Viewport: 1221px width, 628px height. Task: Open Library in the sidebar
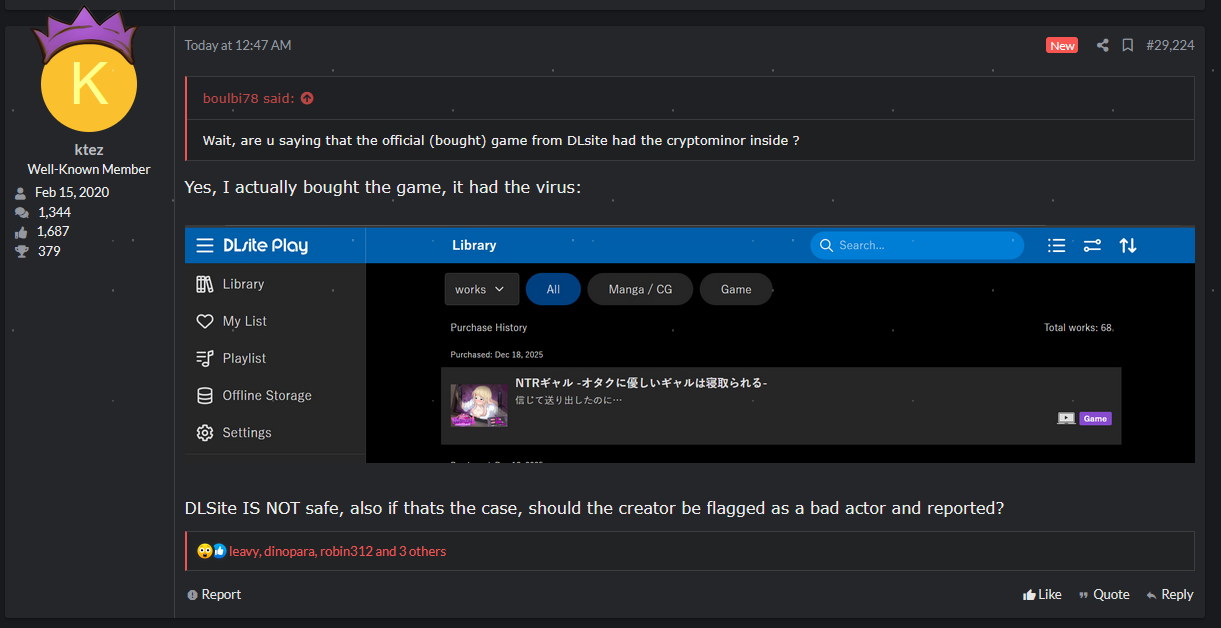pos(243,284)
